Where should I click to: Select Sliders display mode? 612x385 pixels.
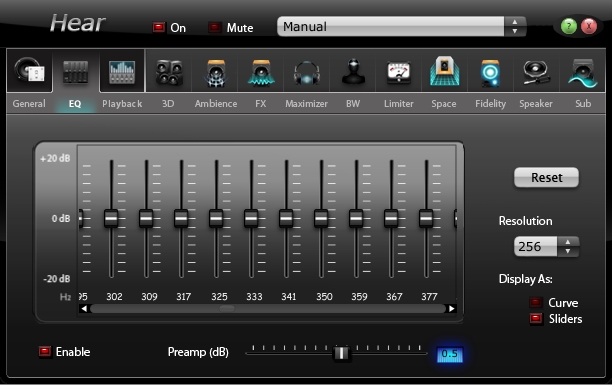[x=536, y=319]
